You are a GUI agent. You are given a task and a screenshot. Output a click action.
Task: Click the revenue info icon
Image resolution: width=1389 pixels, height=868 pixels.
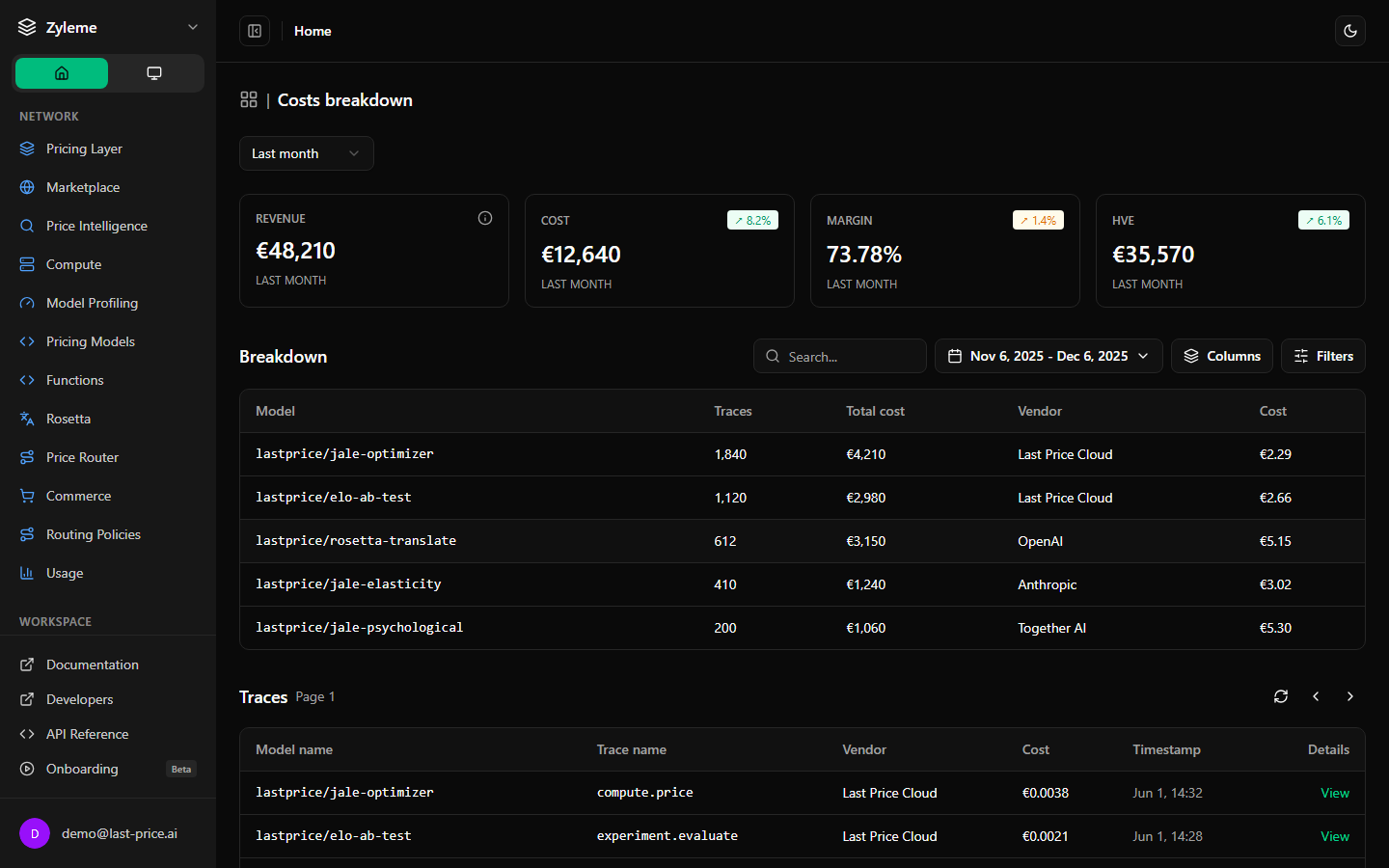(485, 218)
